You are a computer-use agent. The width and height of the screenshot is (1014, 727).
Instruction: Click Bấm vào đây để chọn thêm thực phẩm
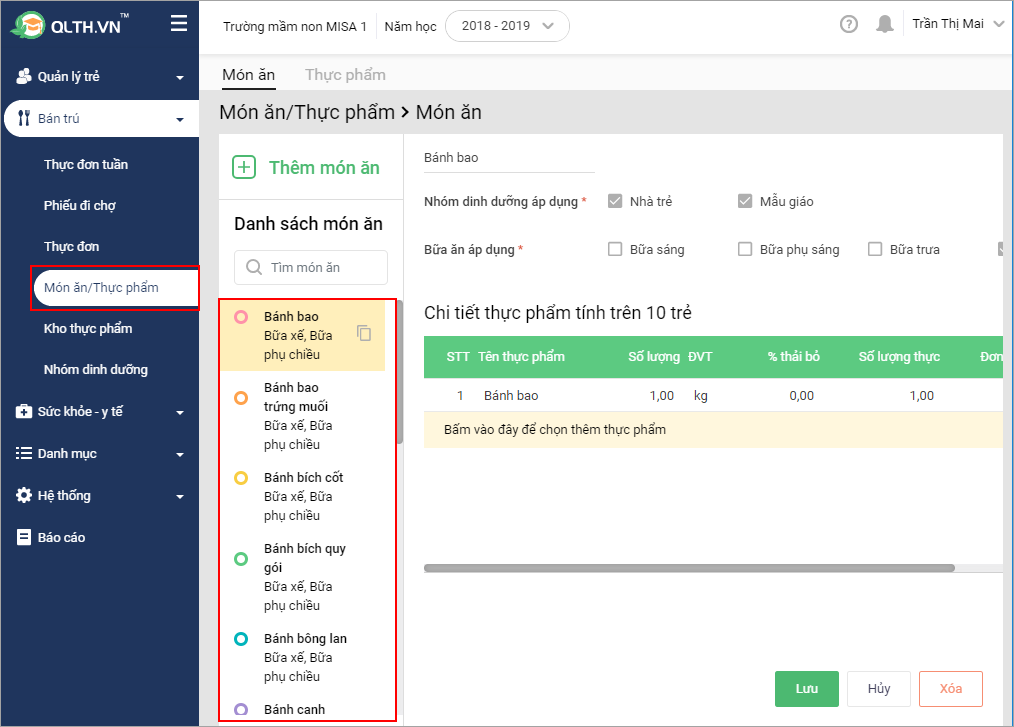coord(555,429)
